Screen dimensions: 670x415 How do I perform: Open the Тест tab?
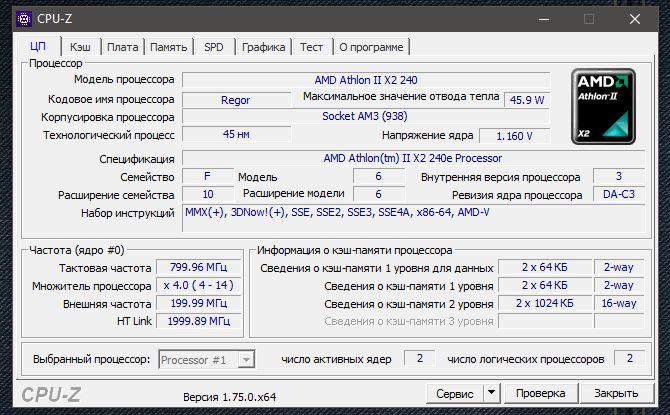[311, 47]
